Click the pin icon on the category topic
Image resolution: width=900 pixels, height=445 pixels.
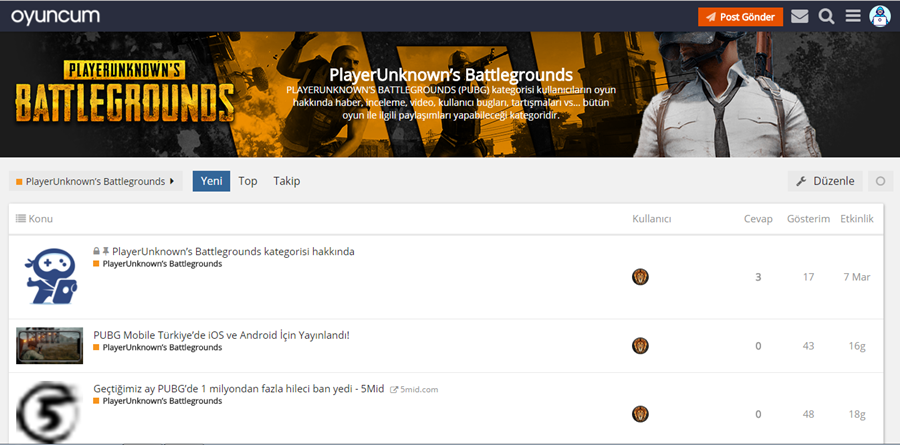pyautogui.click(x=106, y=251)
